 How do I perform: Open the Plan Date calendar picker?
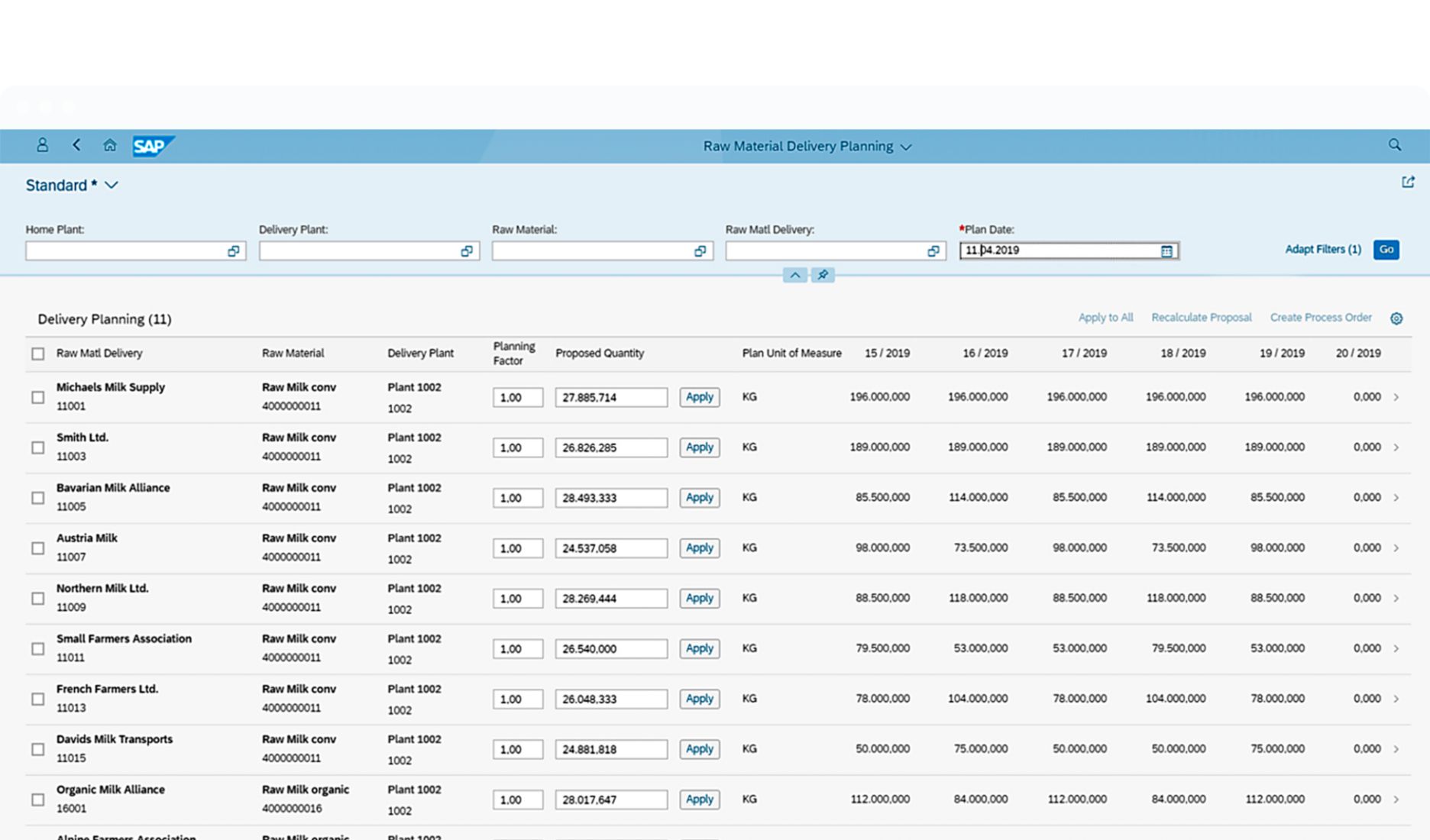point(1166,251)
